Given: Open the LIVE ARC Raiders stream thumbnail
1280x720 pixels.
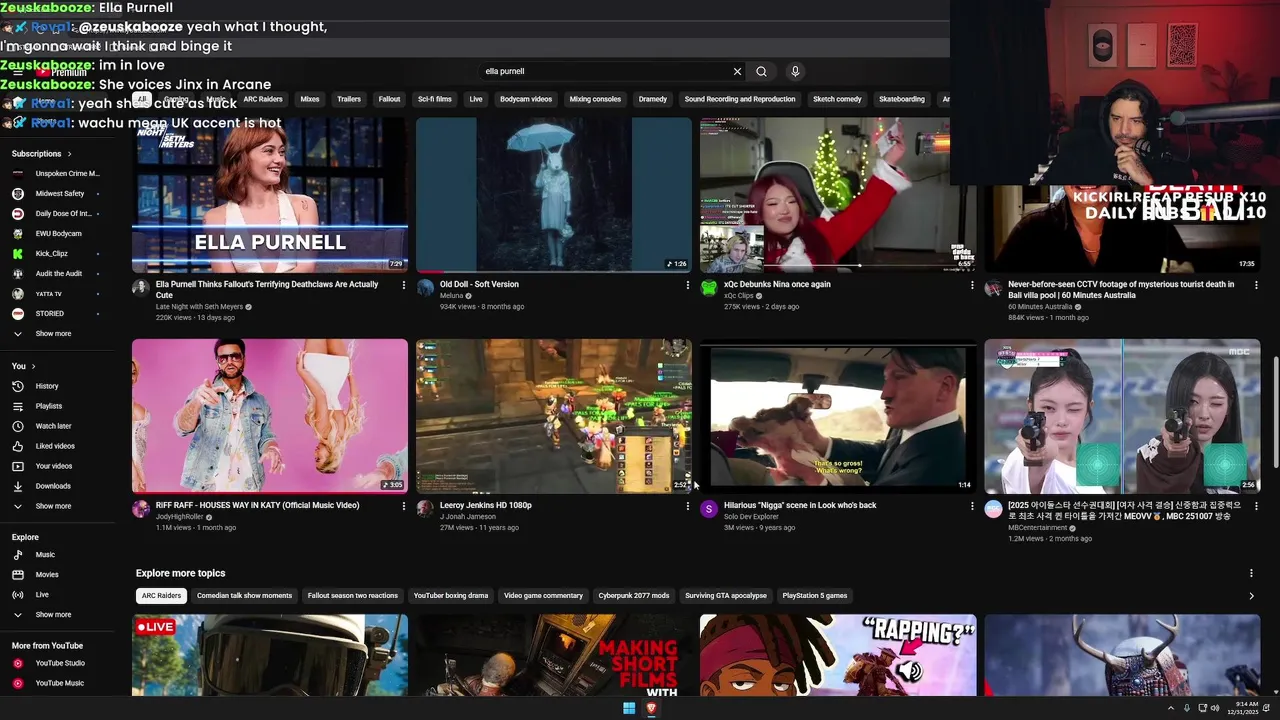Looking at the screenshot, I should tap(270, 655).
